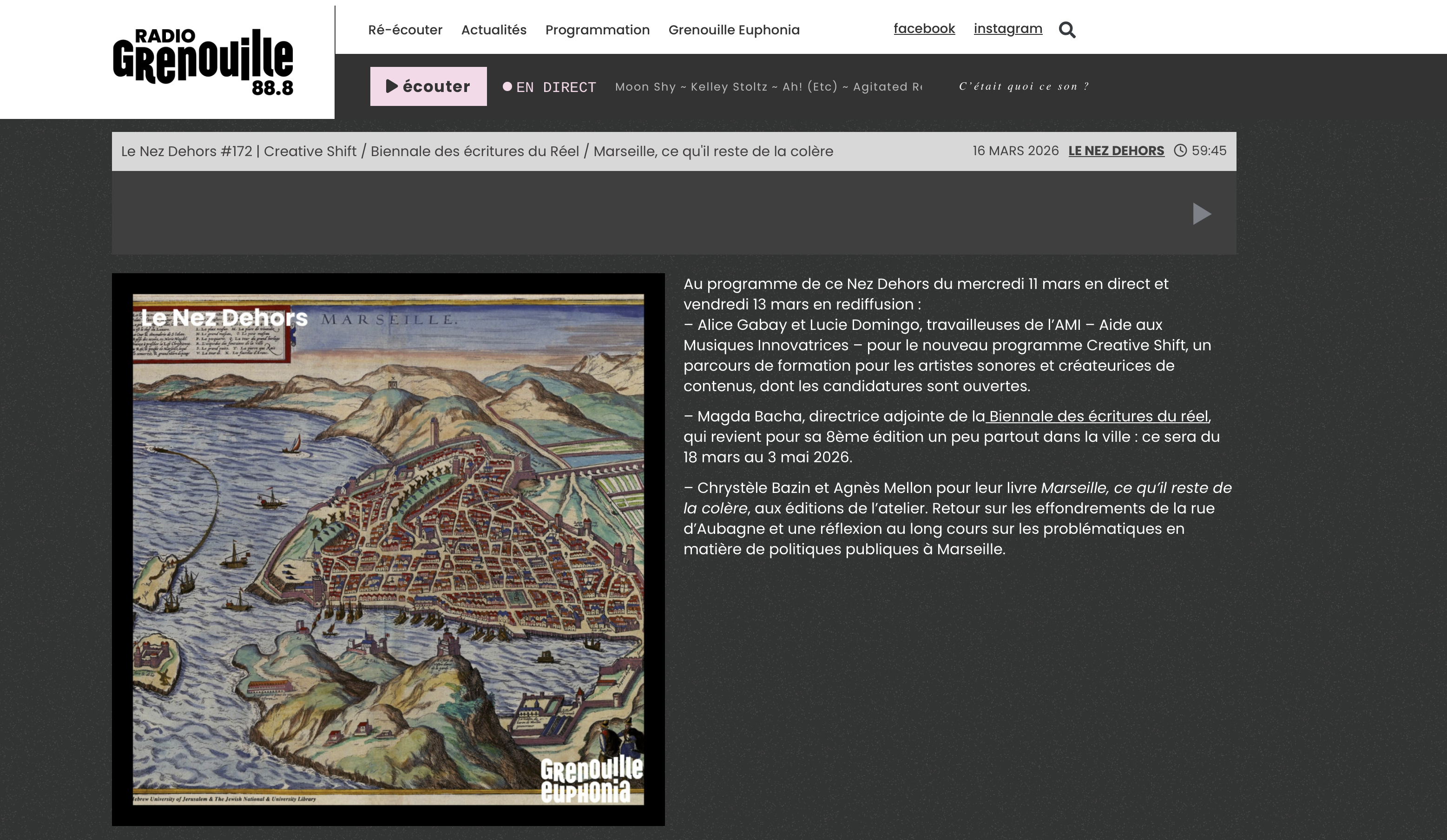Go to the Programmation page
This screenshot has width=1447, height=840.
[x=597, y=30]
